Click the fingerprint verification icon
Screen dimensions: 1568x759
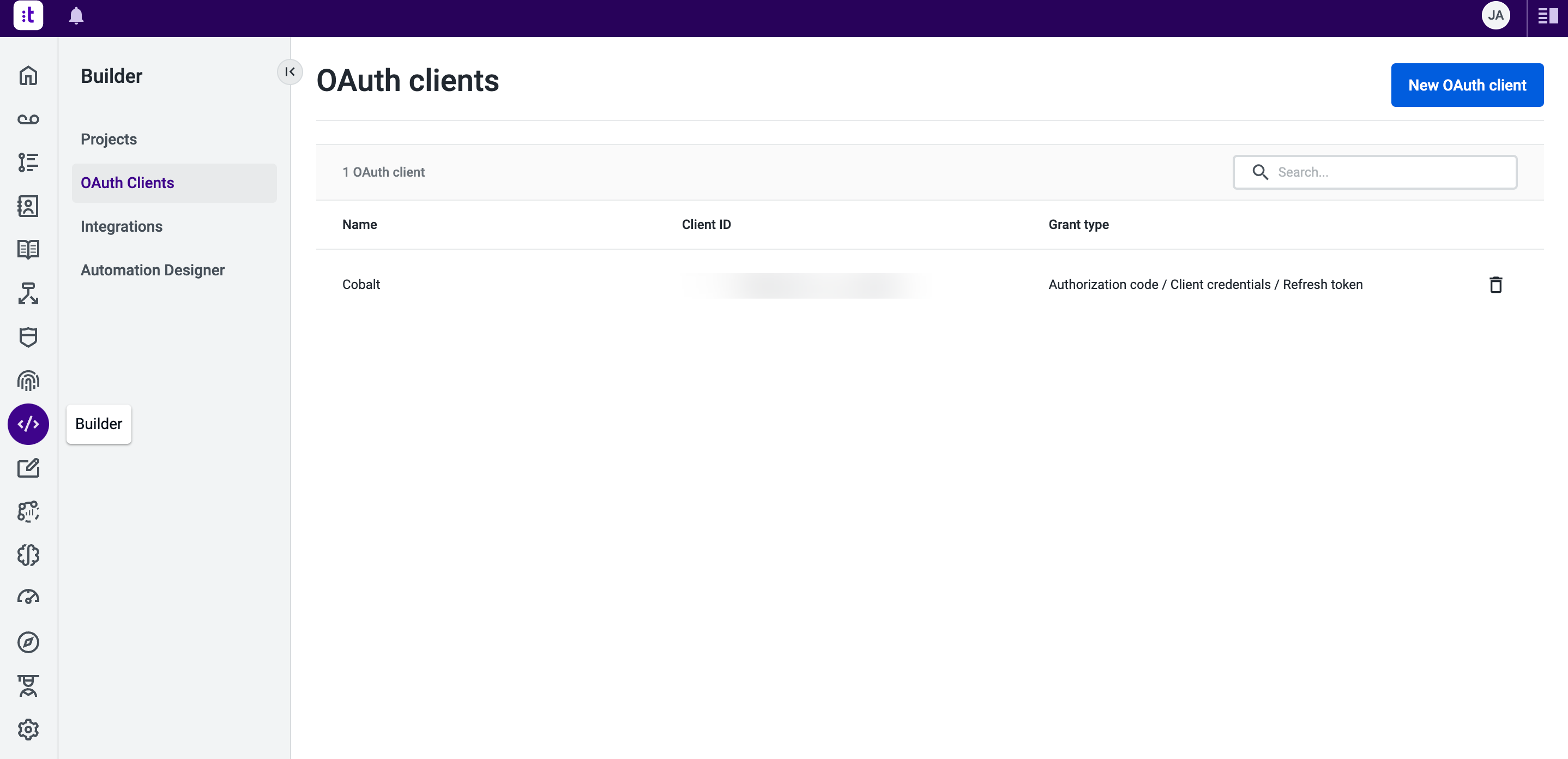pyautogui.click(x=28, y=381)
